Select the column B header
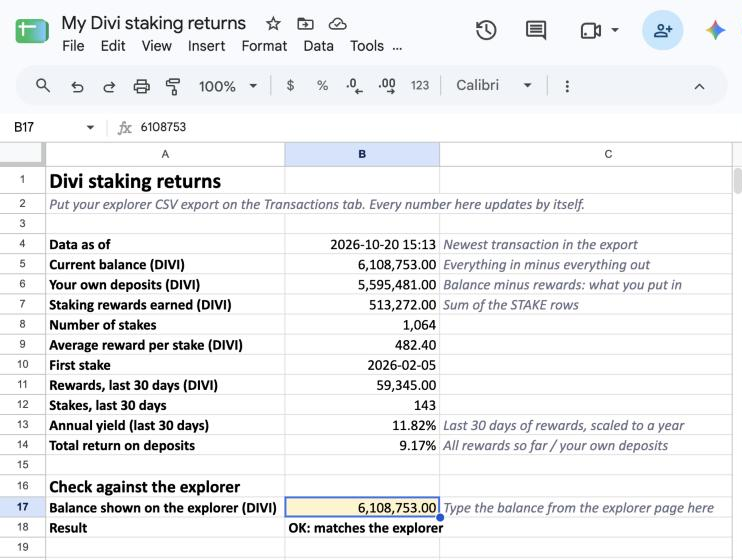Image resolution: width=742 pixels, height=560 pixels. click(362, 154)
